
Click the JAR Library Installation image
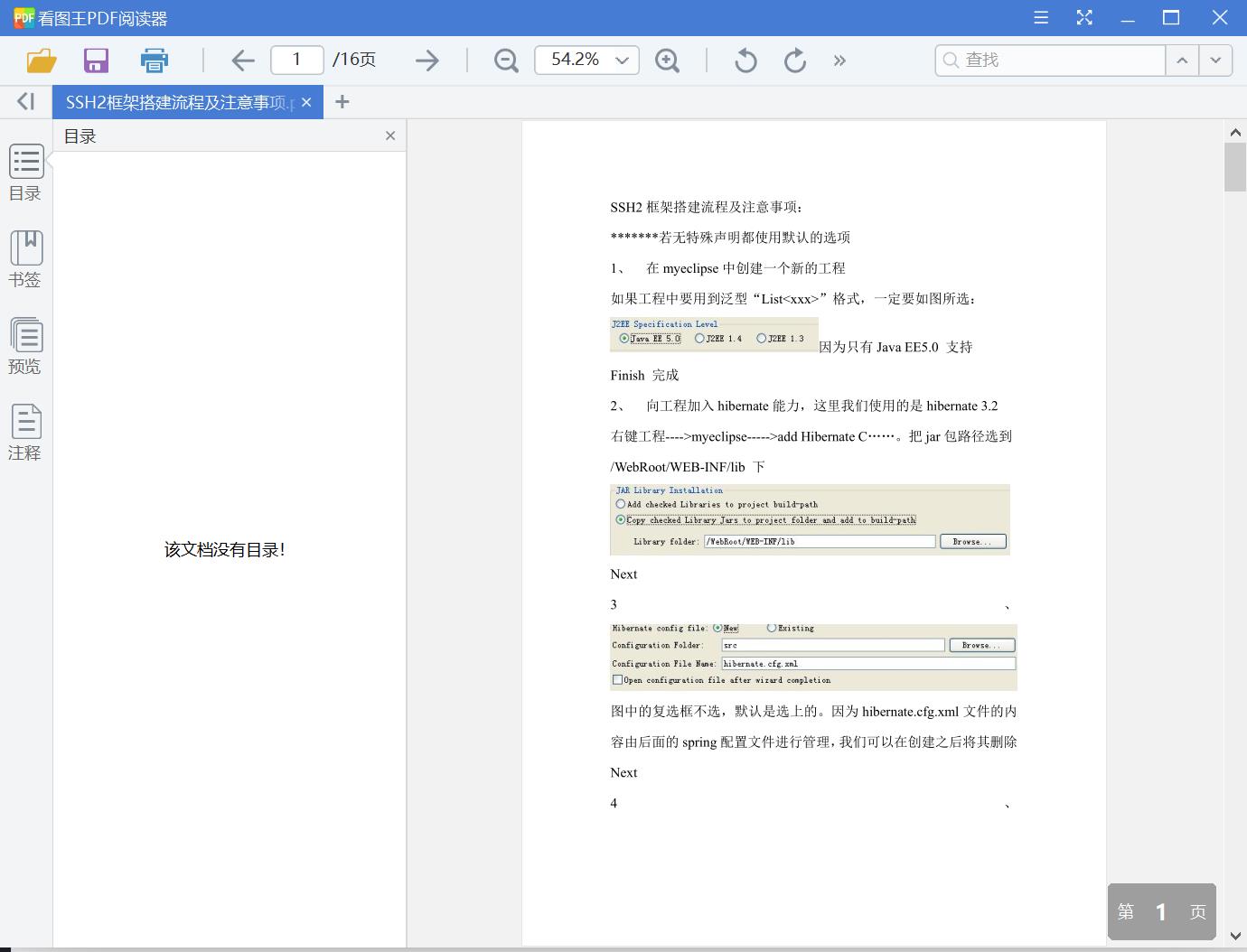[x=810, y=519]
